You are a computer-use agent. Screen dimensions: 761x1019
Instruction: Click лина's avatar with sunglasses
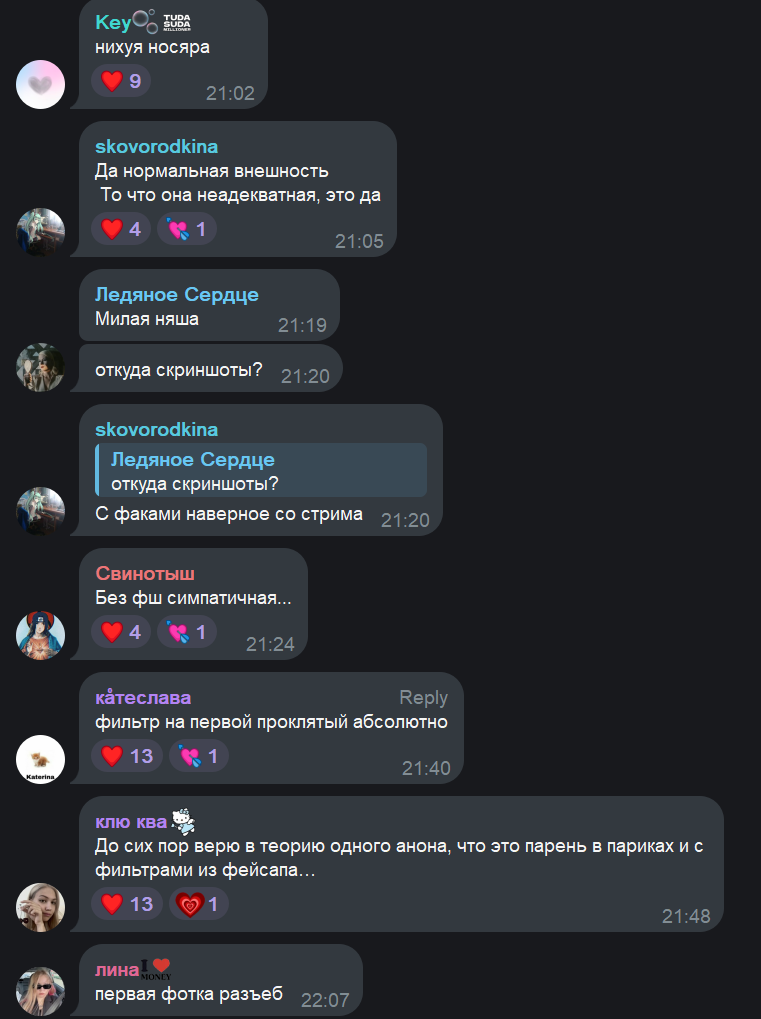(x=40, y=991)
